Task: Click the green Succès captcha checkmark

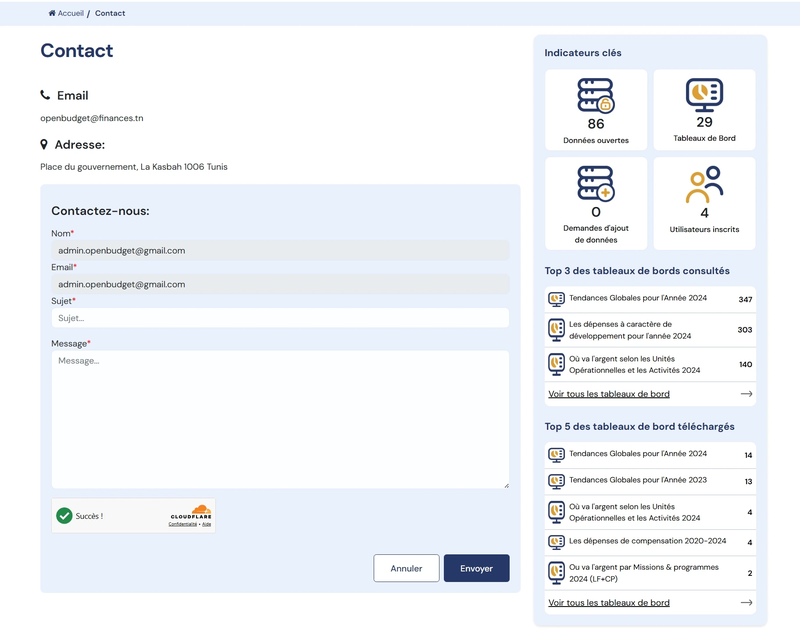Action: 65,516
